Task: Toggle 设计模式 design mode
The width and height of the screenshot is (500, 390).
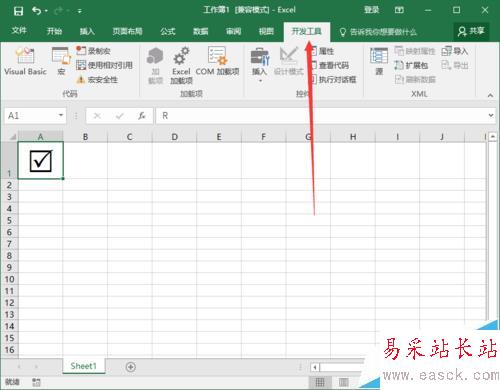Action: pyautogui.click(x=289, y=61)
